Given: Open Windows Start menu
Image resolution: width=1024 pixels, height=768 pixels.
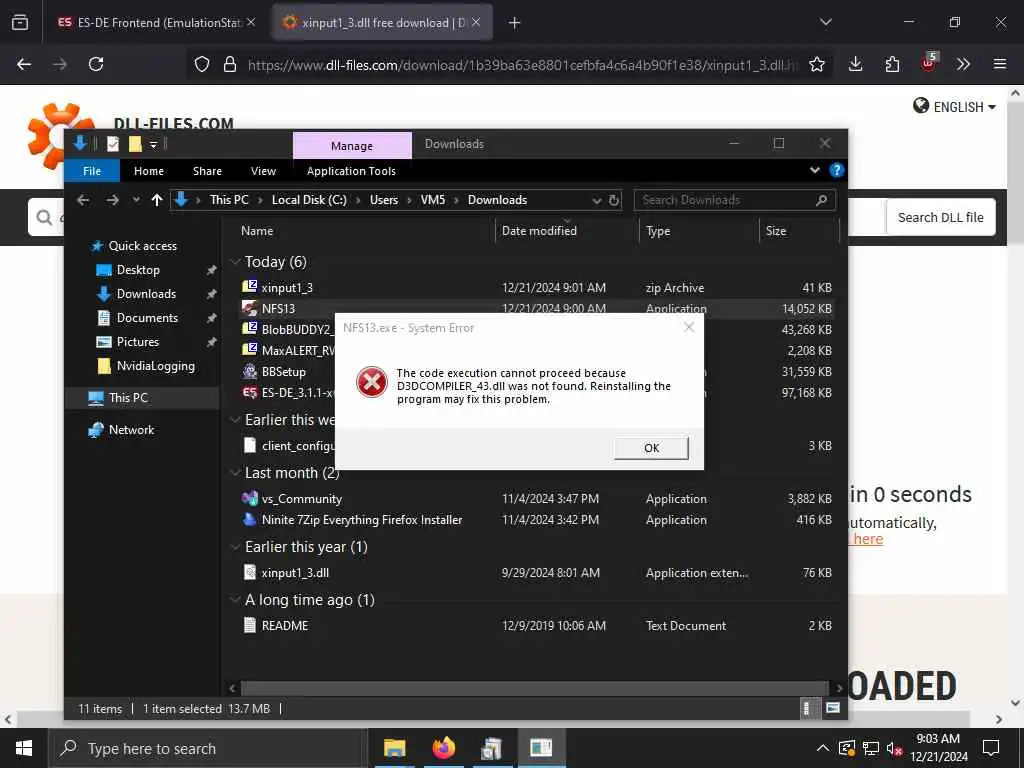Looking at the screenshot, I should 24,748.
